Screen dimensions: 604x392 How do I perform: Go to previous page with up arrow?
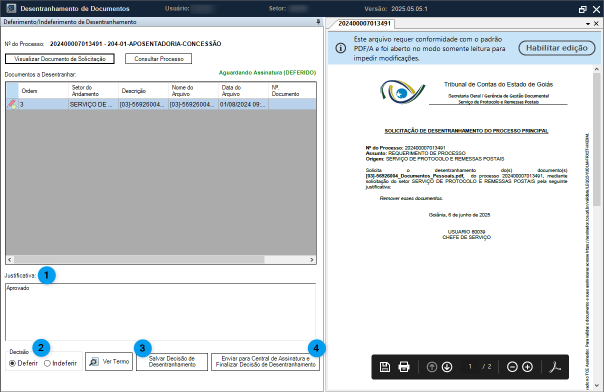point(432,367)
